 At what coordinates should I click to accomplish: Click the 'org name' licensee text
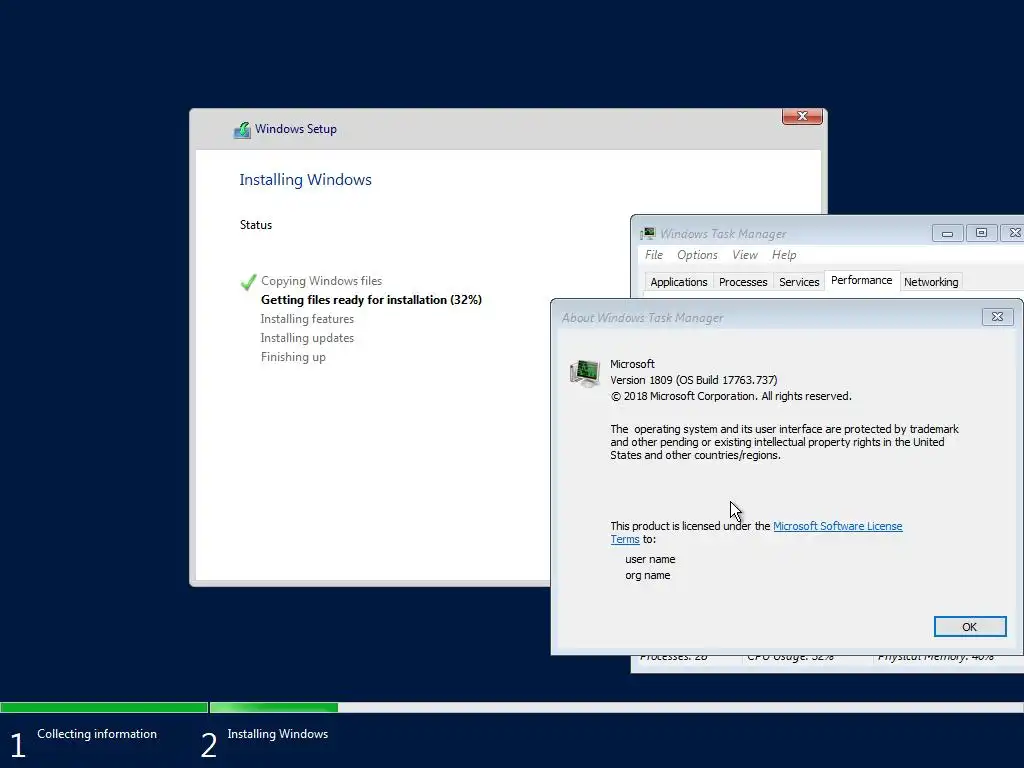647,575
